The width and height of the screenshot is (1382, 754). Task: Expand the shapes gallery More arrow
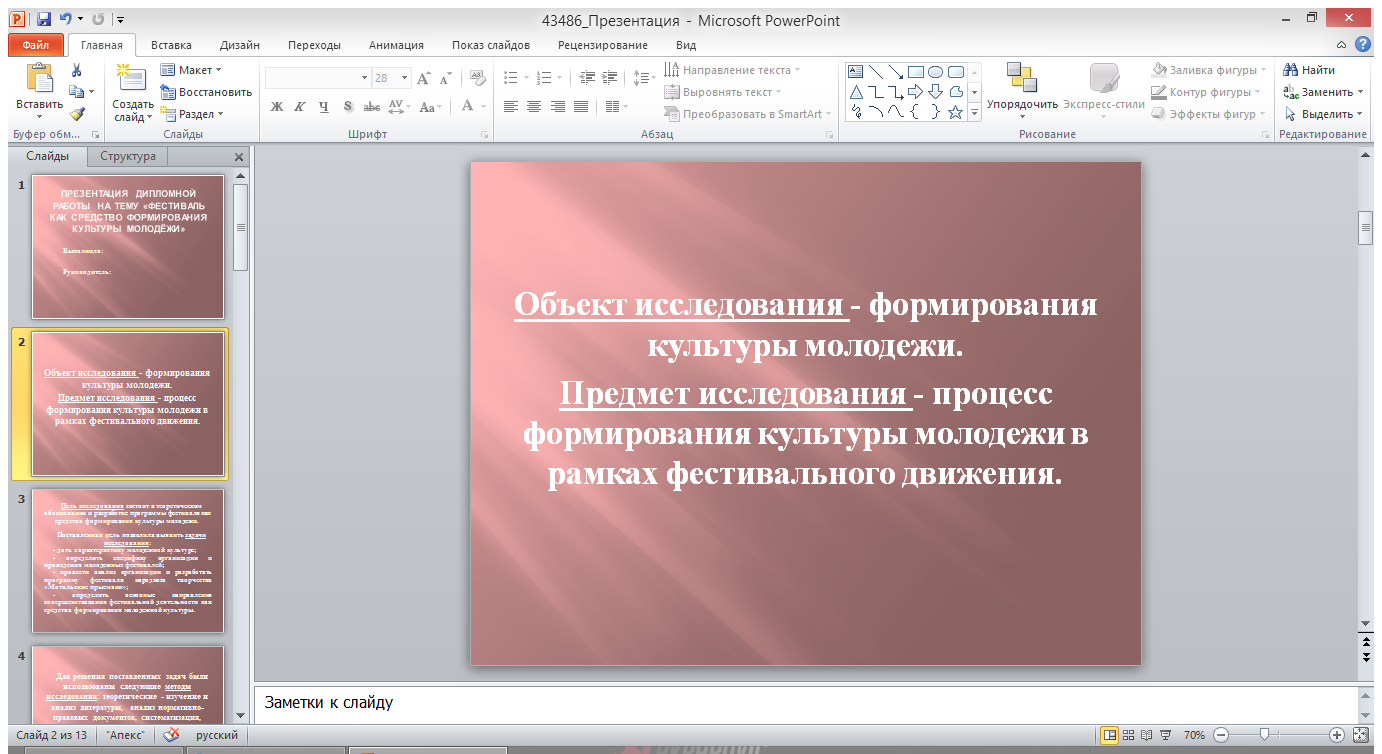tap(974, 114)
